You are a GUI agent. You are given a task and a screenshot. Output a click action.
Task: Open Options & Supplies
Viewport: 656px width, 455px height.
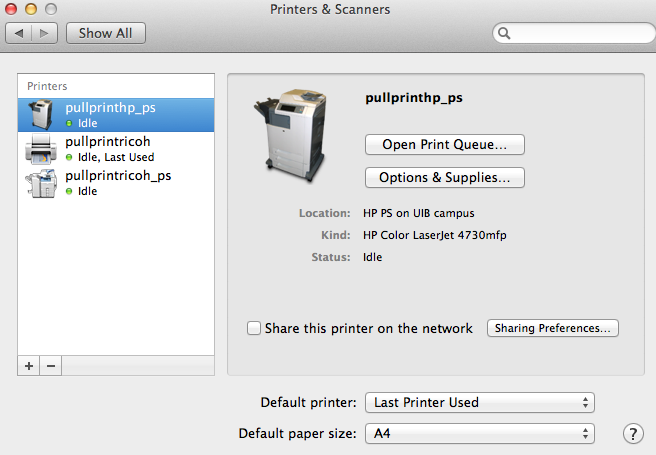pyautogui.click(x=445, y=178)
